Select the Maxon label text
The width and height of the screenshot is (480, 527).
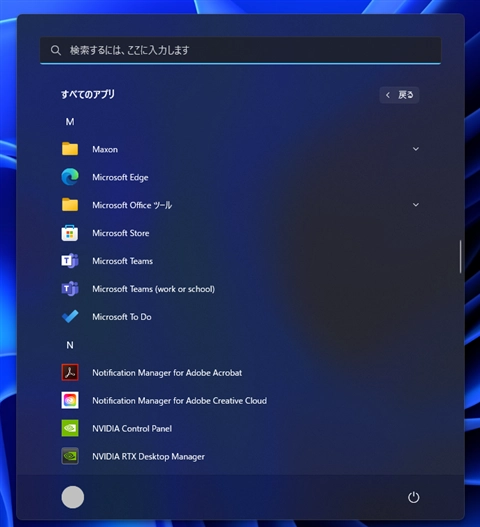coord(105,150)
